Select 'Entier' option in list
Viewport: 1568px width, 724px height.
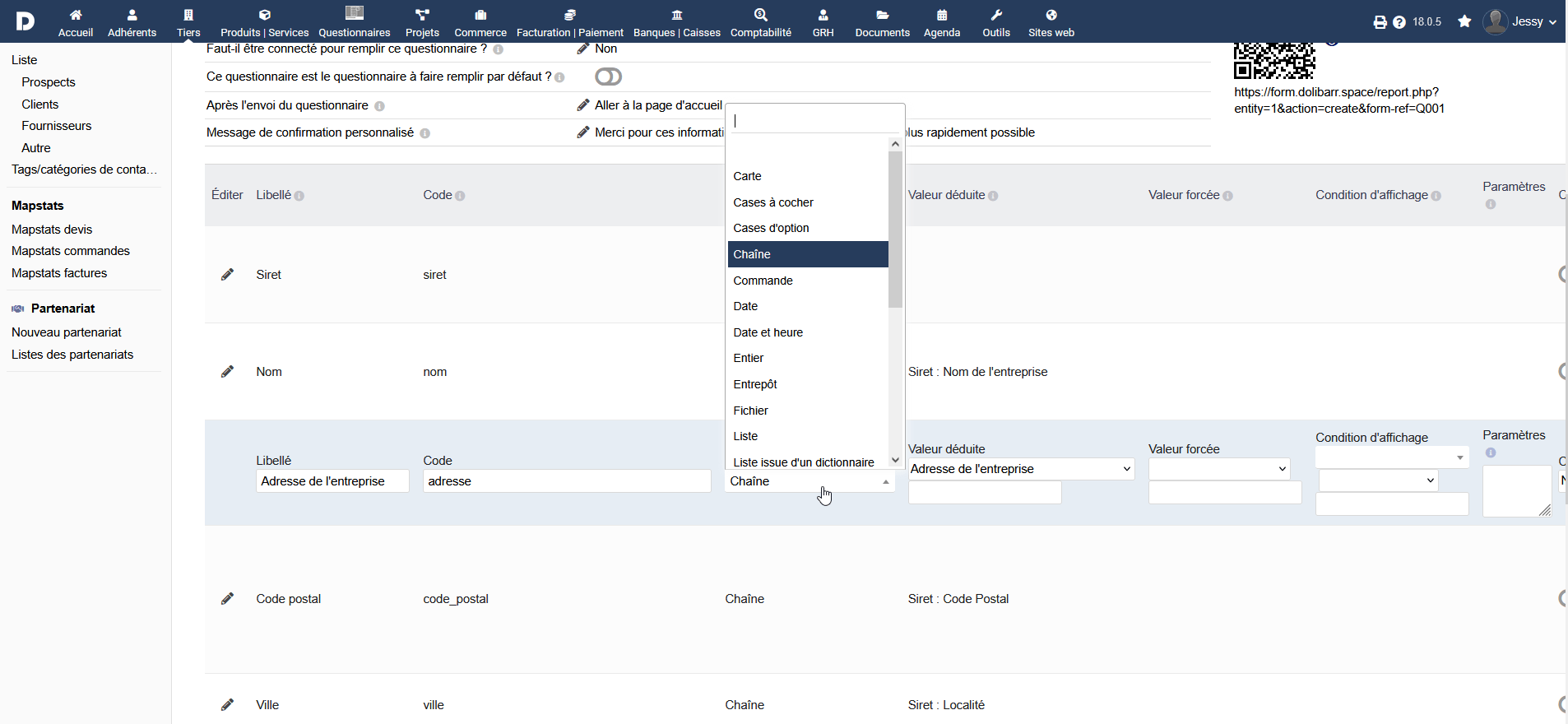click(808, 358)
